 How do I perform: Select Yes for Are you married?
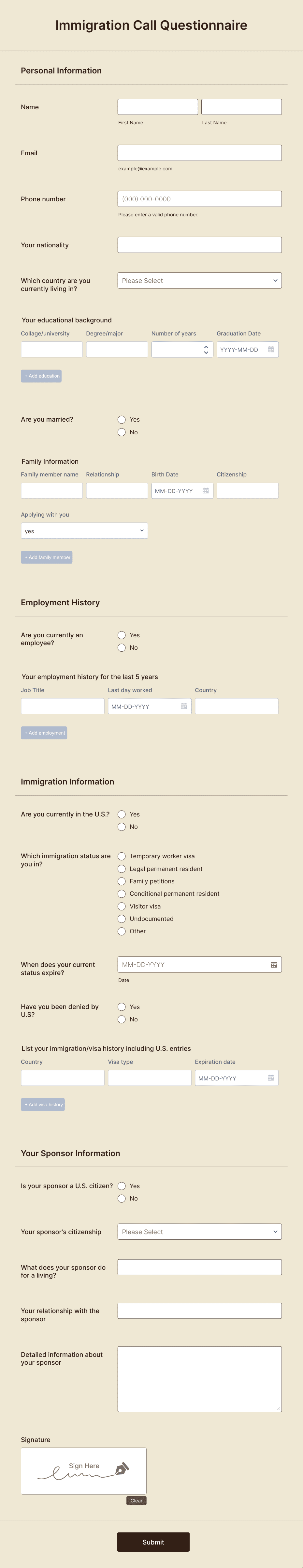122,419
